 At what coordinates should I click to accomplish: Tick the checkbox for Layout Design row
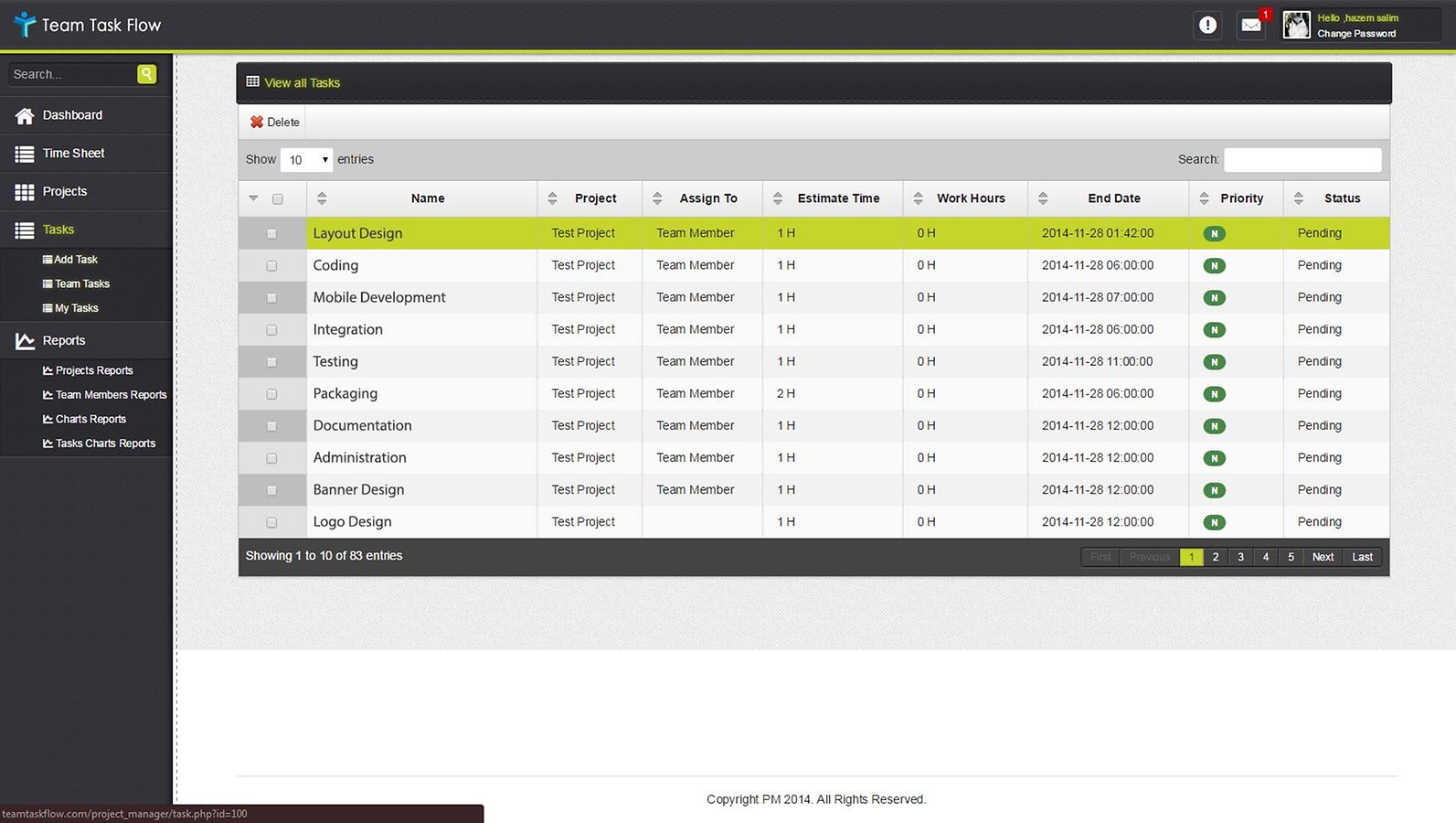coord(271,234)
